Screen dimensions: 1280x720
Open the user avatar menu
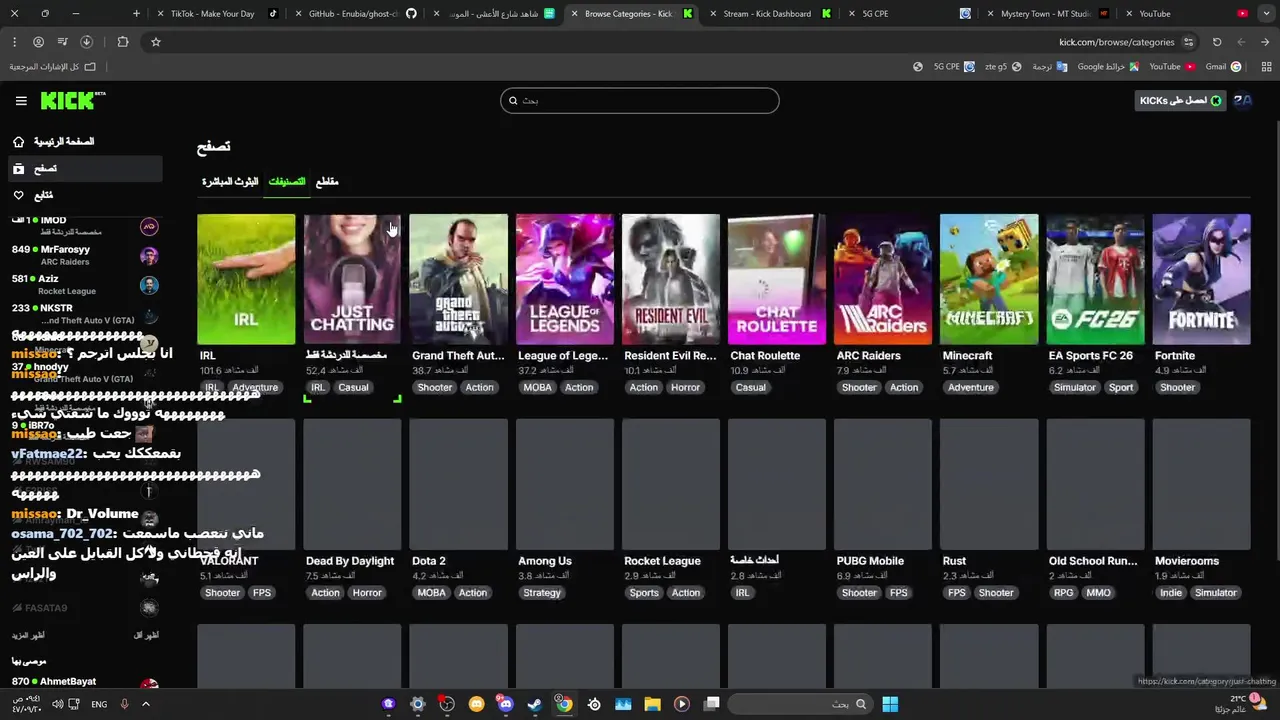tap(1242, 100)
